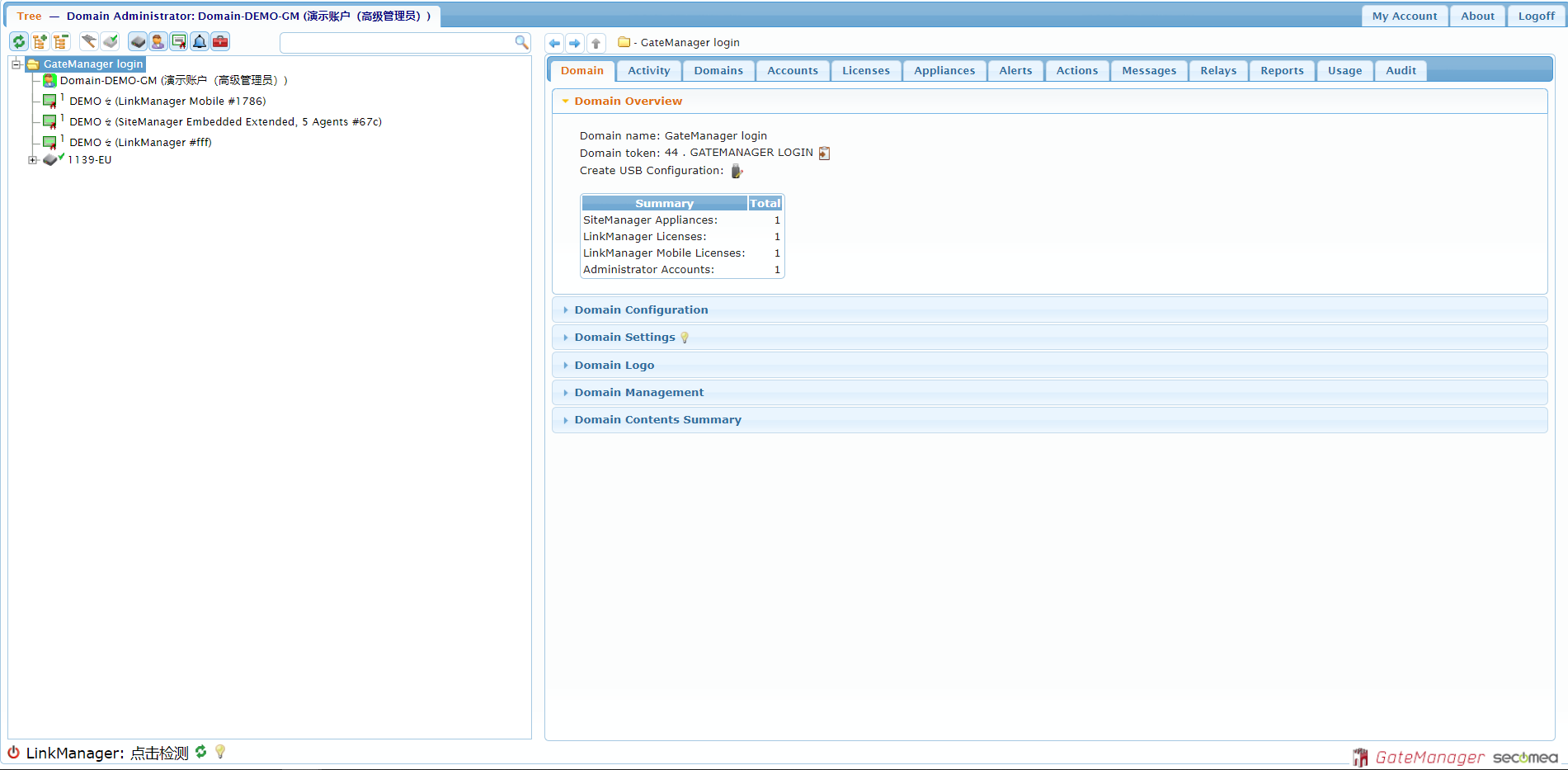This screenshot has width=1568, height=770.
Task: Open the Relays tab
Action: pyautogui.click(x=1218, y=71)
